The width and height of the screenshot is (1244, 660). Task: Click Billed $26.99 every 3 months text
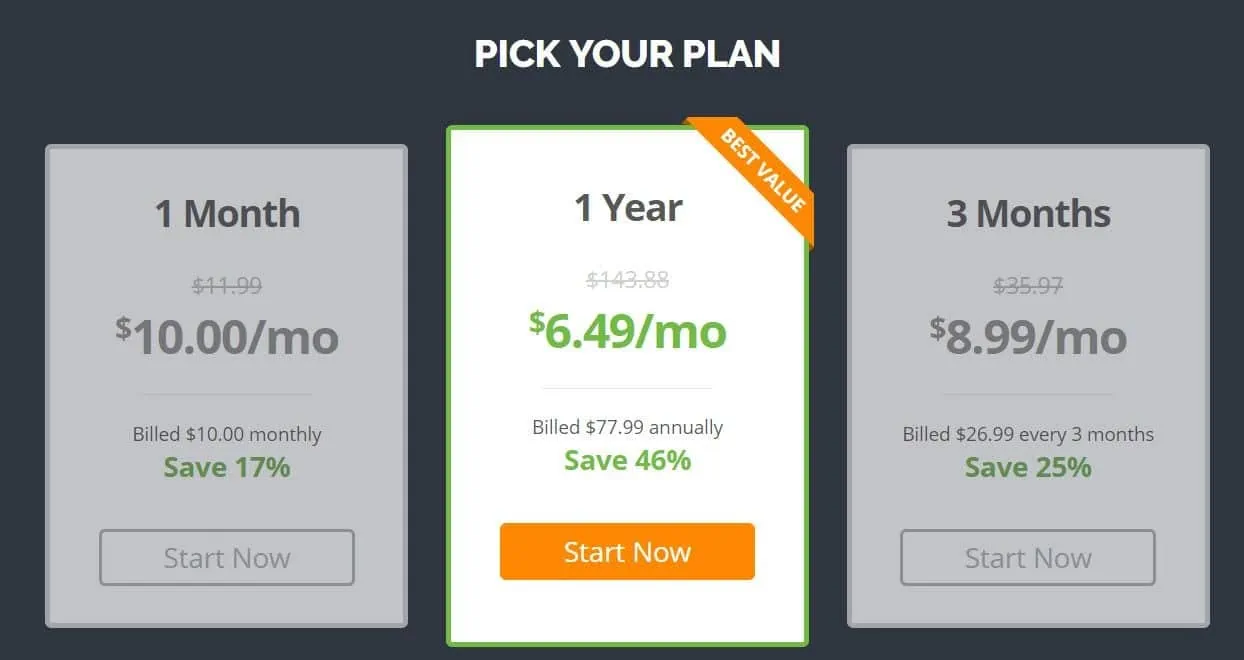(1028, 435)
